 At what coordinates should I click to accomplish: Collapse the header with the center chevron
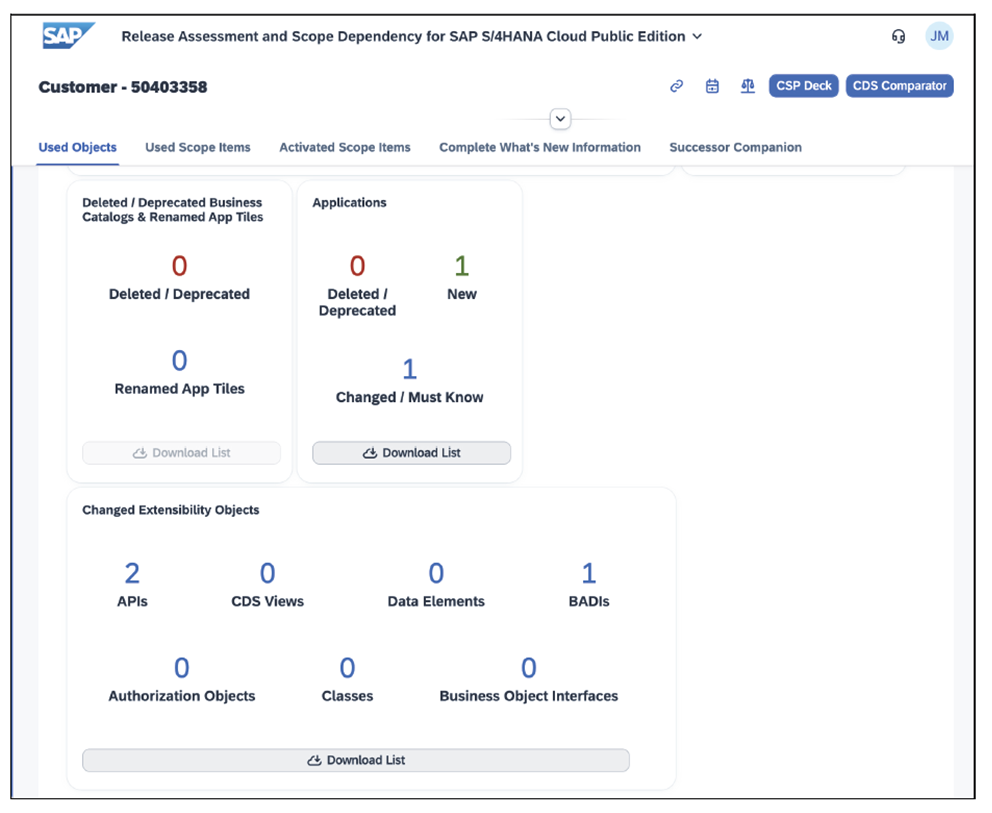560,118
